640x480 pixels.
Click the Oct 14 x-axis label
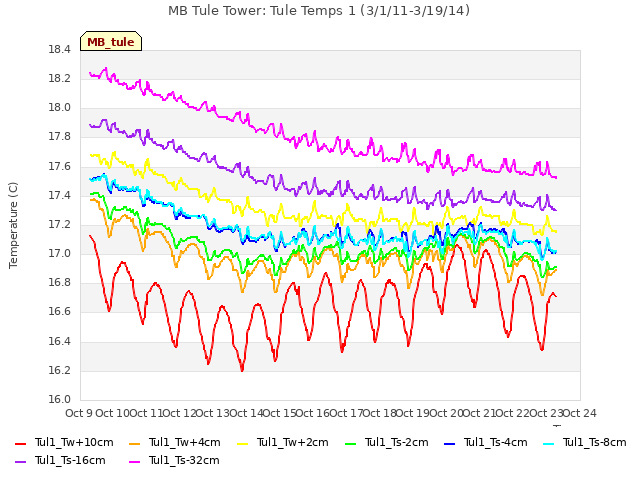point(246,413)
